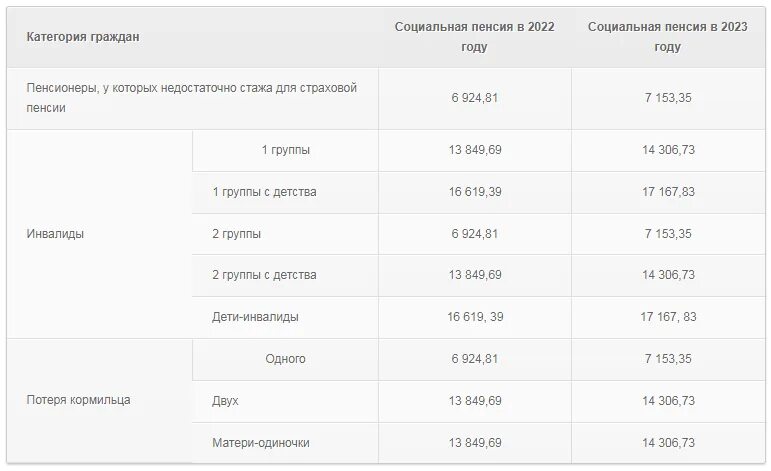771x471 pixels.
Task: Select the 'Пенсионеры' insufficient stazh row text
Action: pyautogui.click(x=191, y=97)
